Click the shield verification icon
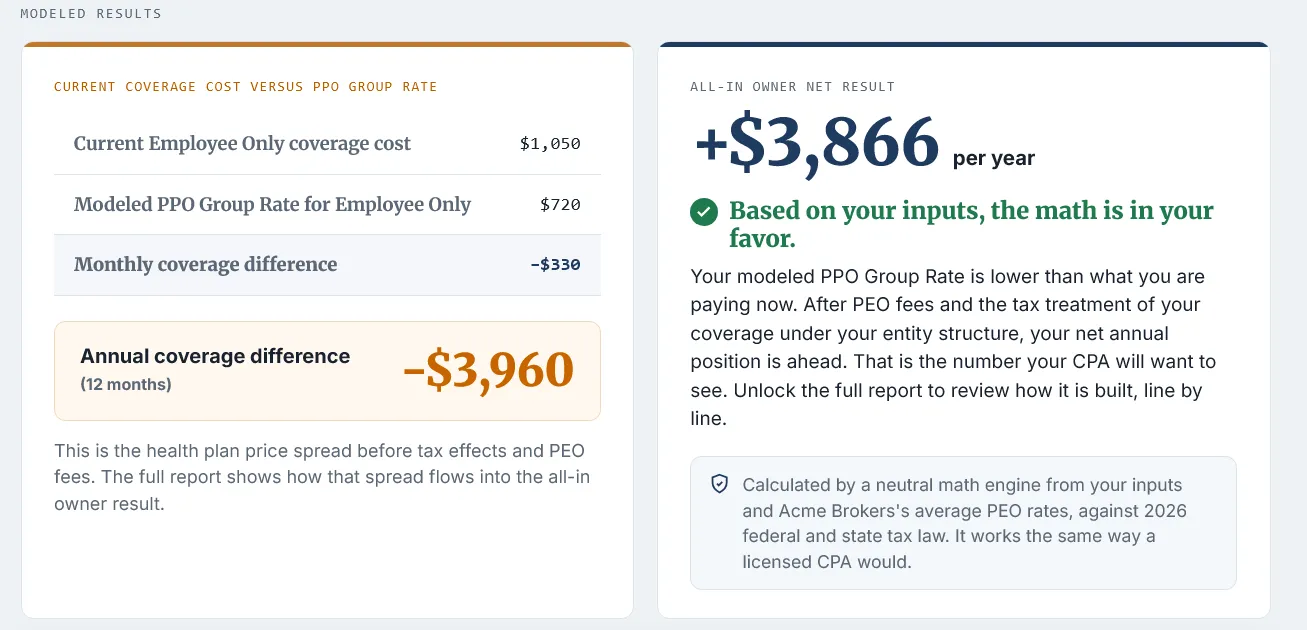This screenshot has width=1307, height=630. (x=719, y=484)
